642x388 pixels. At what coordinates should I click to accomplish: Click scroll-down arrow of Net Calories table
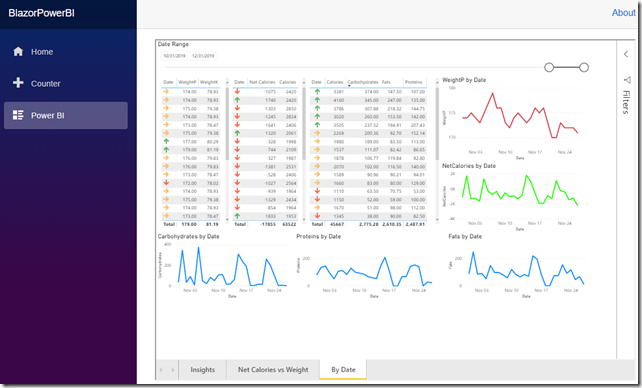(x=304, y=219)
